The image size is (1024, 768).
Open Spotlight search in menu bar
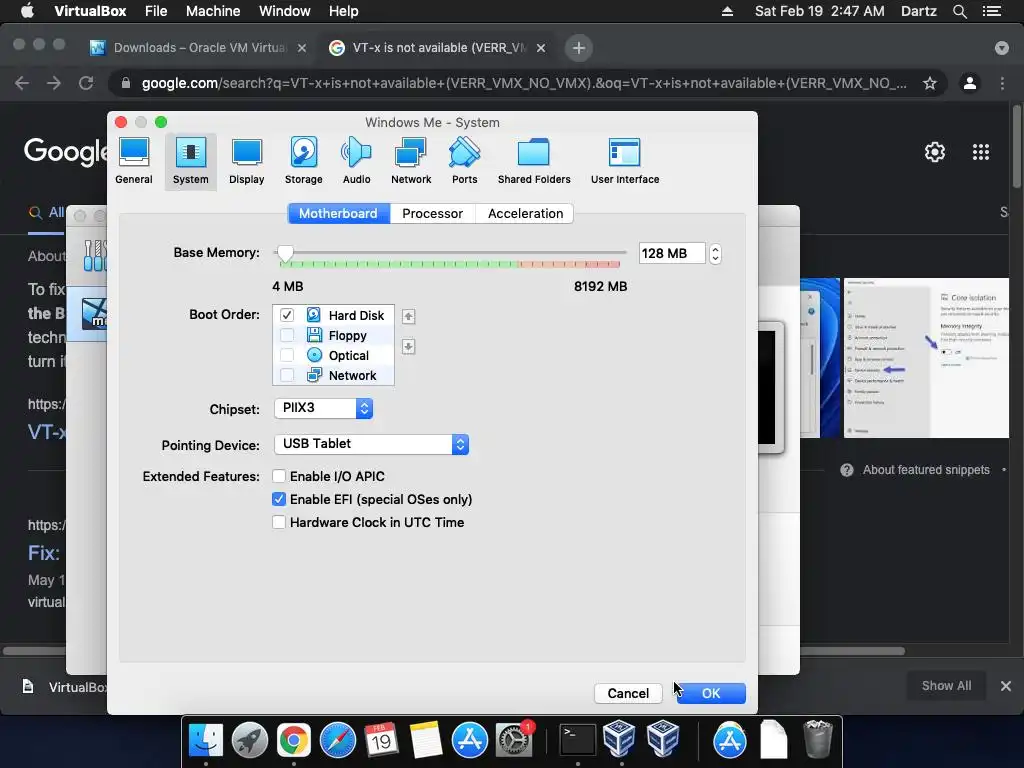point(959,11)
